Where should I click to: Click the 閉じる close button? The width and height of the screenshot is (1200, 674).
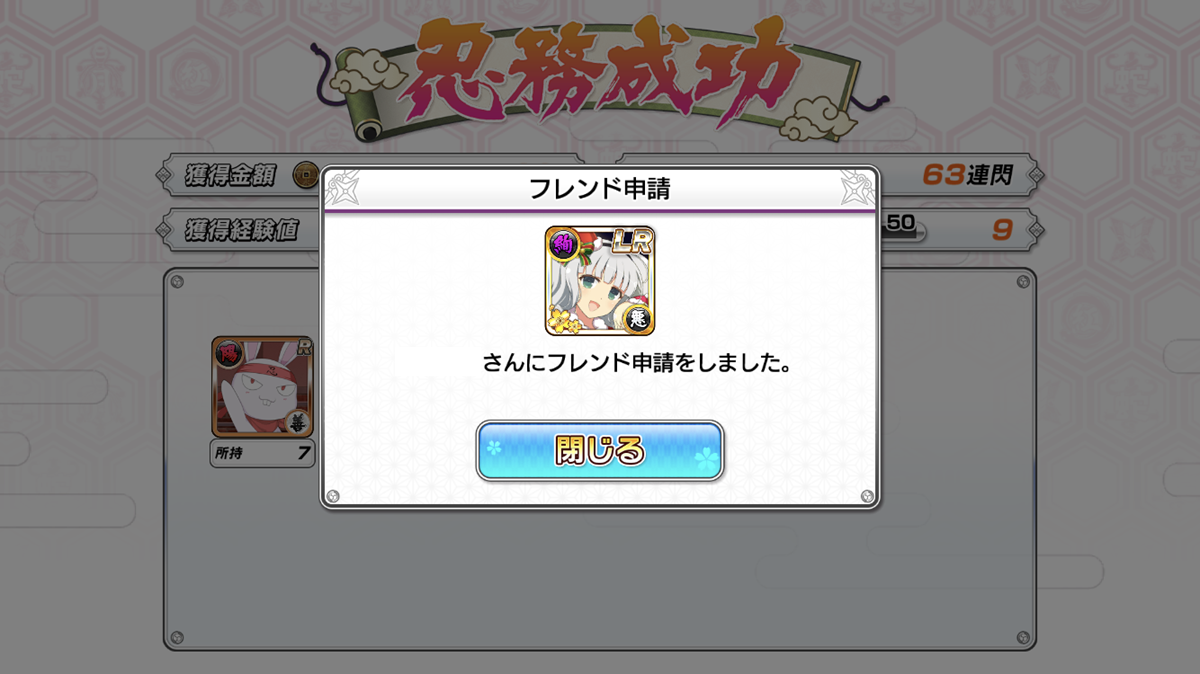click(x=599, y=451)
